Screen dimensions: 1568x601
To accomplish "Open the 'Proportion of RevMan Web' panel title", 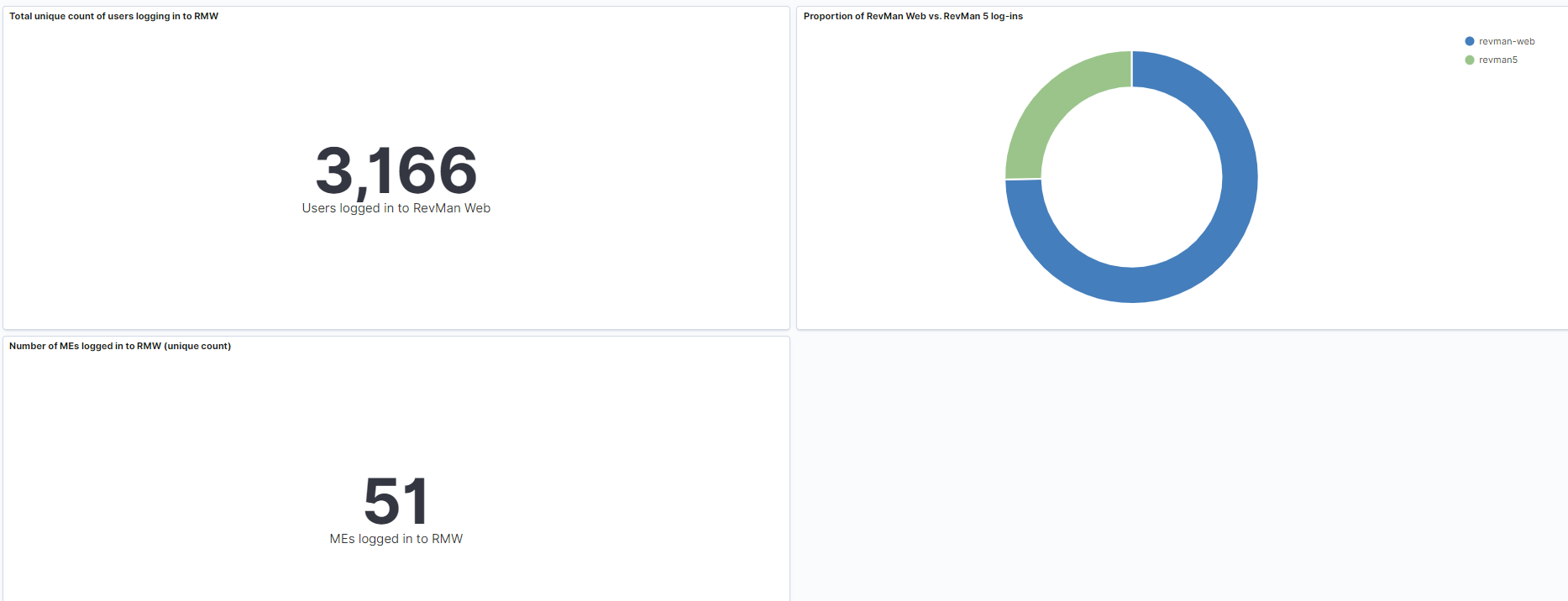I will (x=913, y=16).
